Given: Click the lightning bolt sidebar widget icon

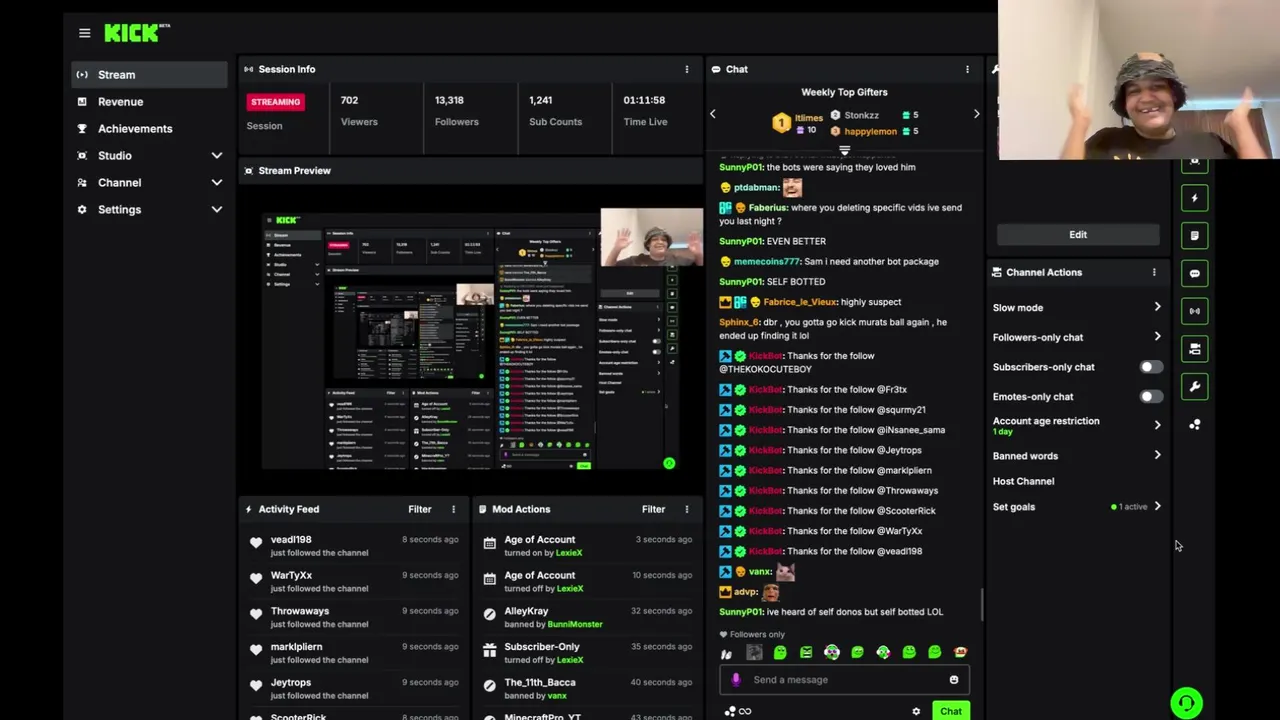Looking at the screenshot, I should (1194, 198).
